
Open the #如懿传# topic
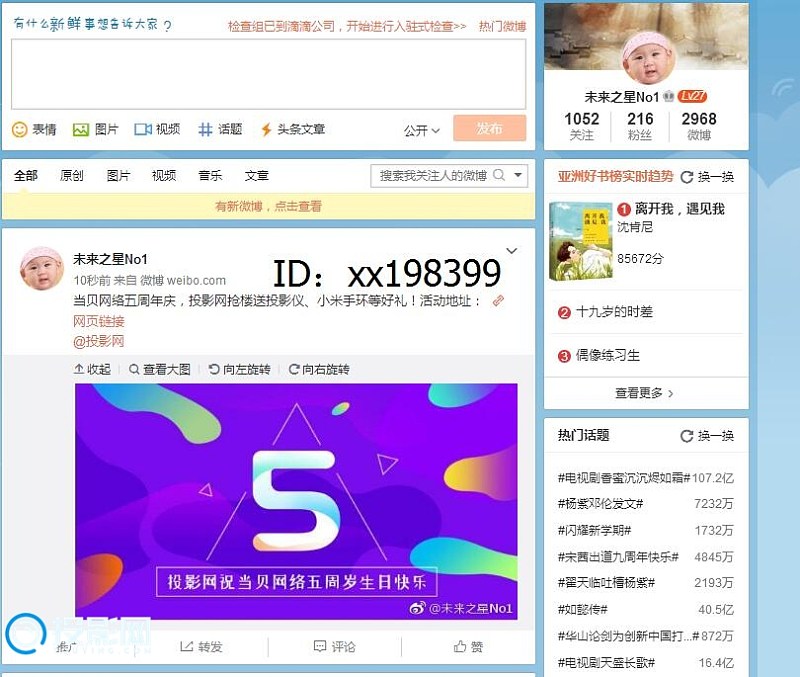click(583, 609)
